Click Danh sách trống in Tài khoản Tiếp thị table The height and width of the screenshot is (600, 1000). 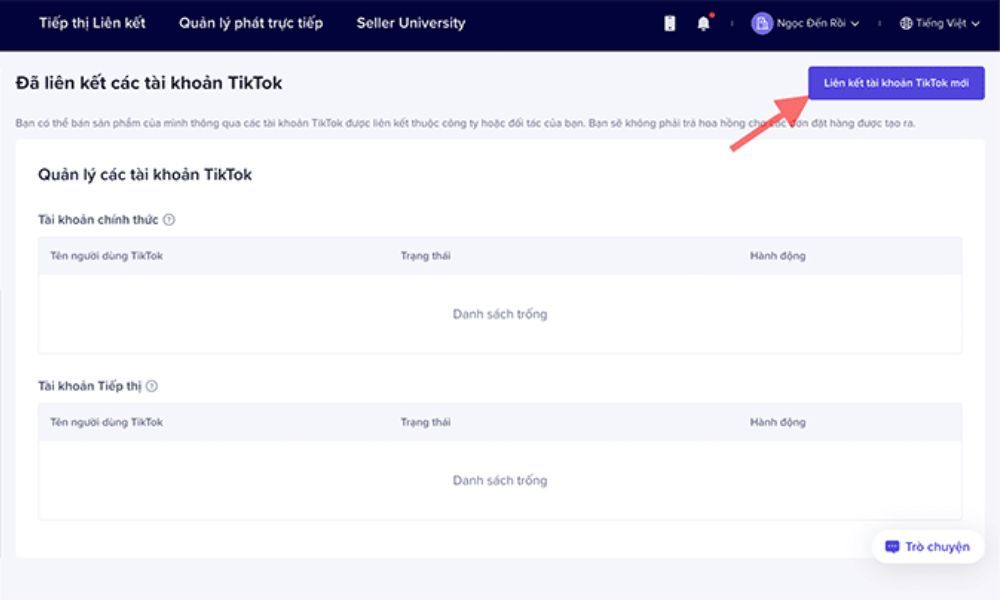500,480
